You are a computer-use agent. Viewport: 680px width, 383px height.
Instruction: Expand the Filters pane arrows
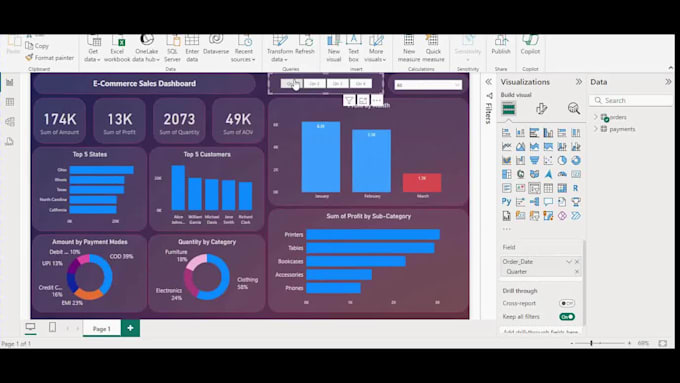489,82
